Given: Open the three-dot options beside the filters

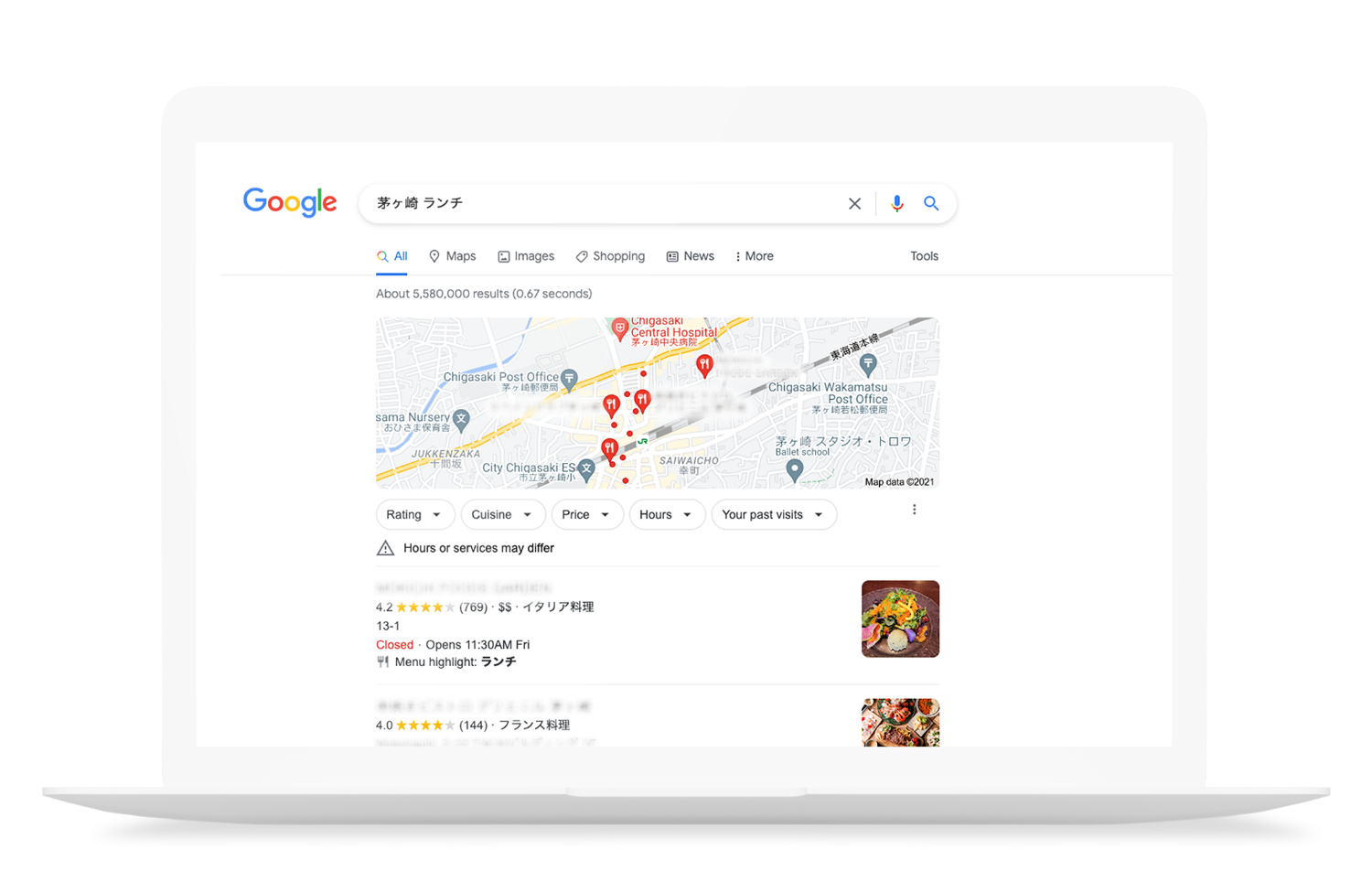Looking at the screenshot, I should tap(914, 510).
